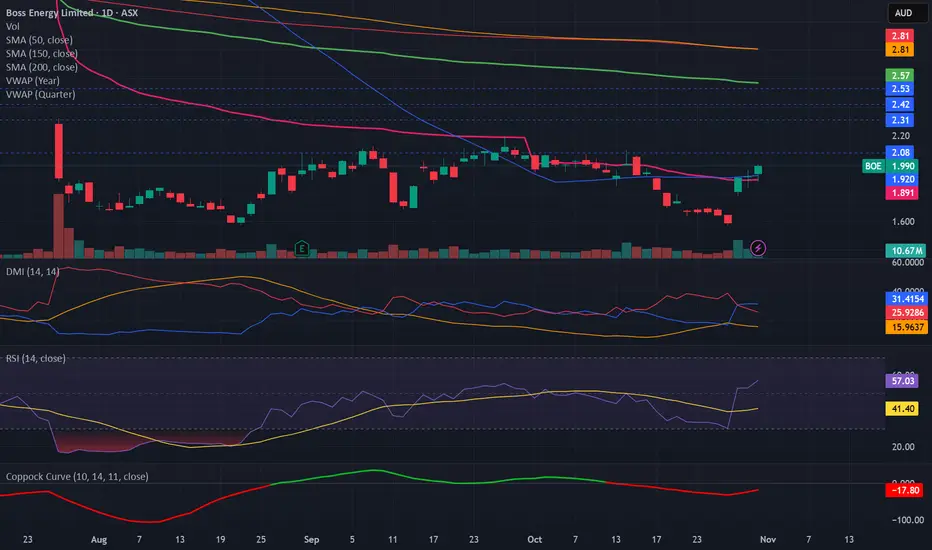Select the Coppock Curve indicator legend
Image resolution: width=932 pixels, height=550 pixels.
click(x=77, y=476)
